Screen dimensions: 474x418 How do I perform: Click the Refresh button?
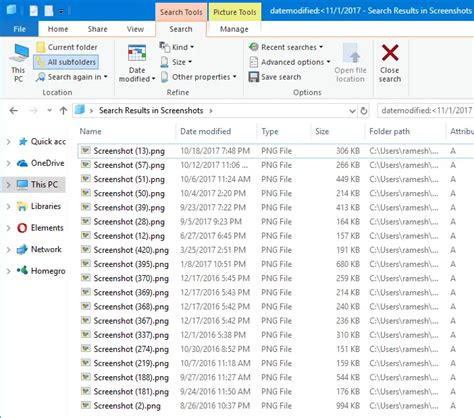[x=364, y=111]
